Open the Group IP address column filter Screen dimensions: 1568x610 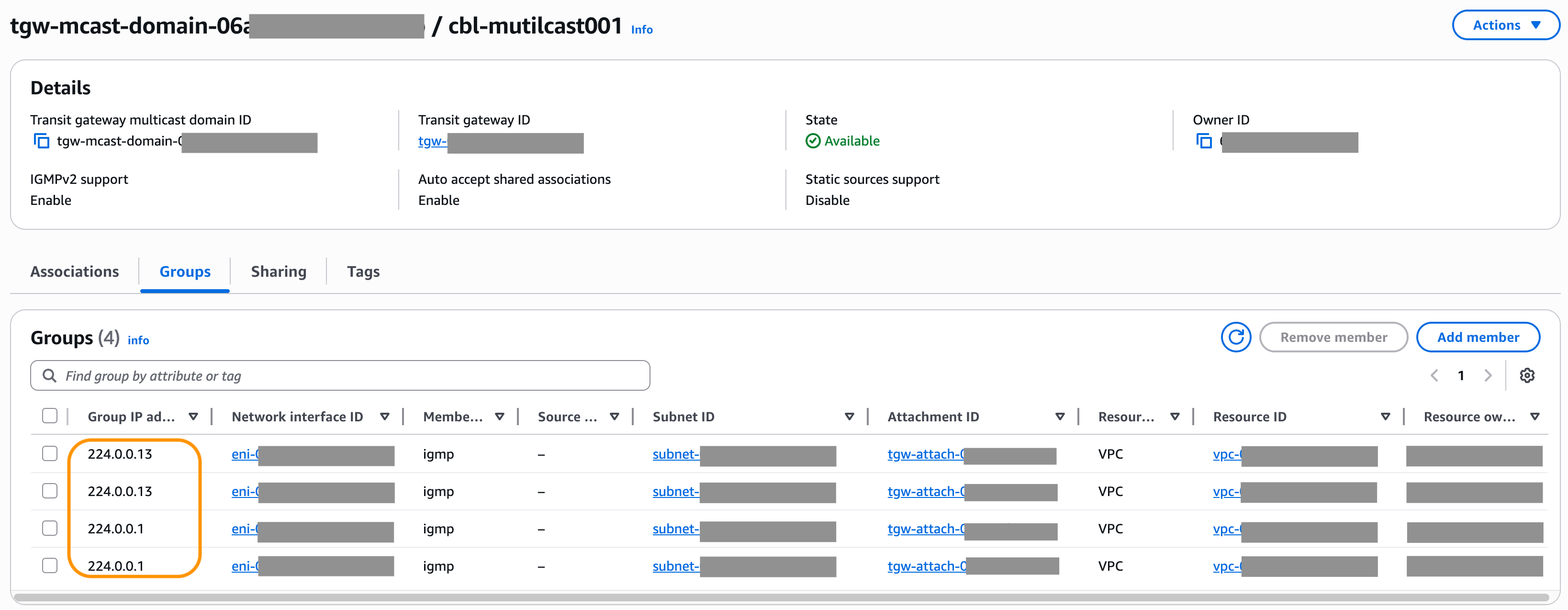click(193, 417)
